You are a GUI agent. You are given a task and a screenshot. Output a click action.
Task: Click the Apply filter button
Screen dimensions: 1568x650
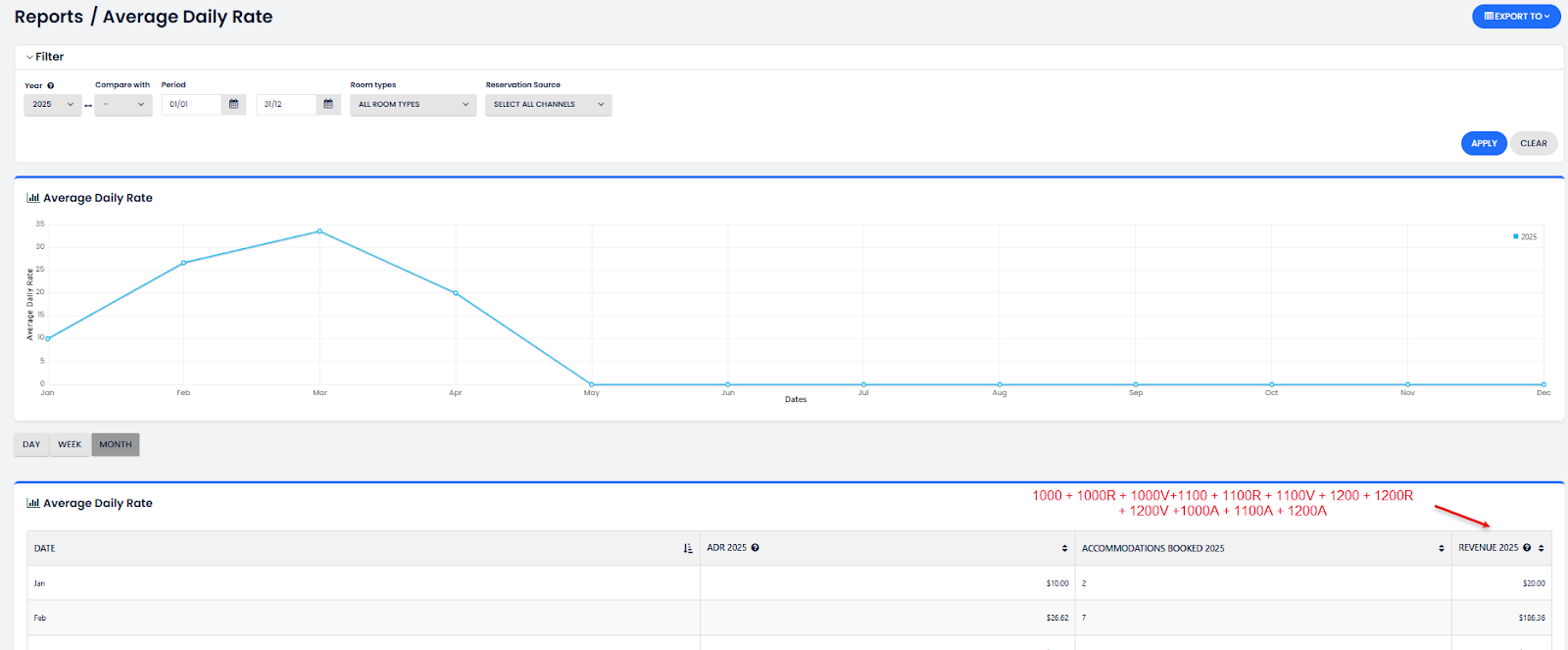tap(1484, 143)
